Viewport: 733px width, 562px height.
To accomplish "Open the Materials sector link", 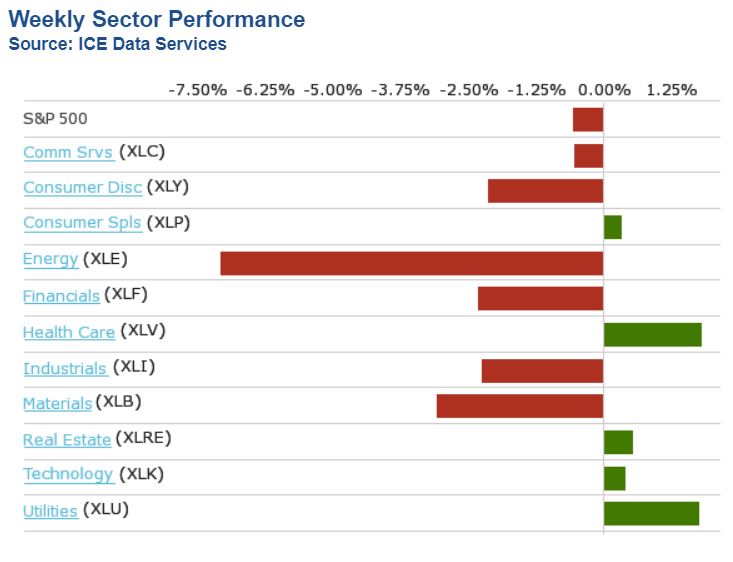I will (57, 404).
